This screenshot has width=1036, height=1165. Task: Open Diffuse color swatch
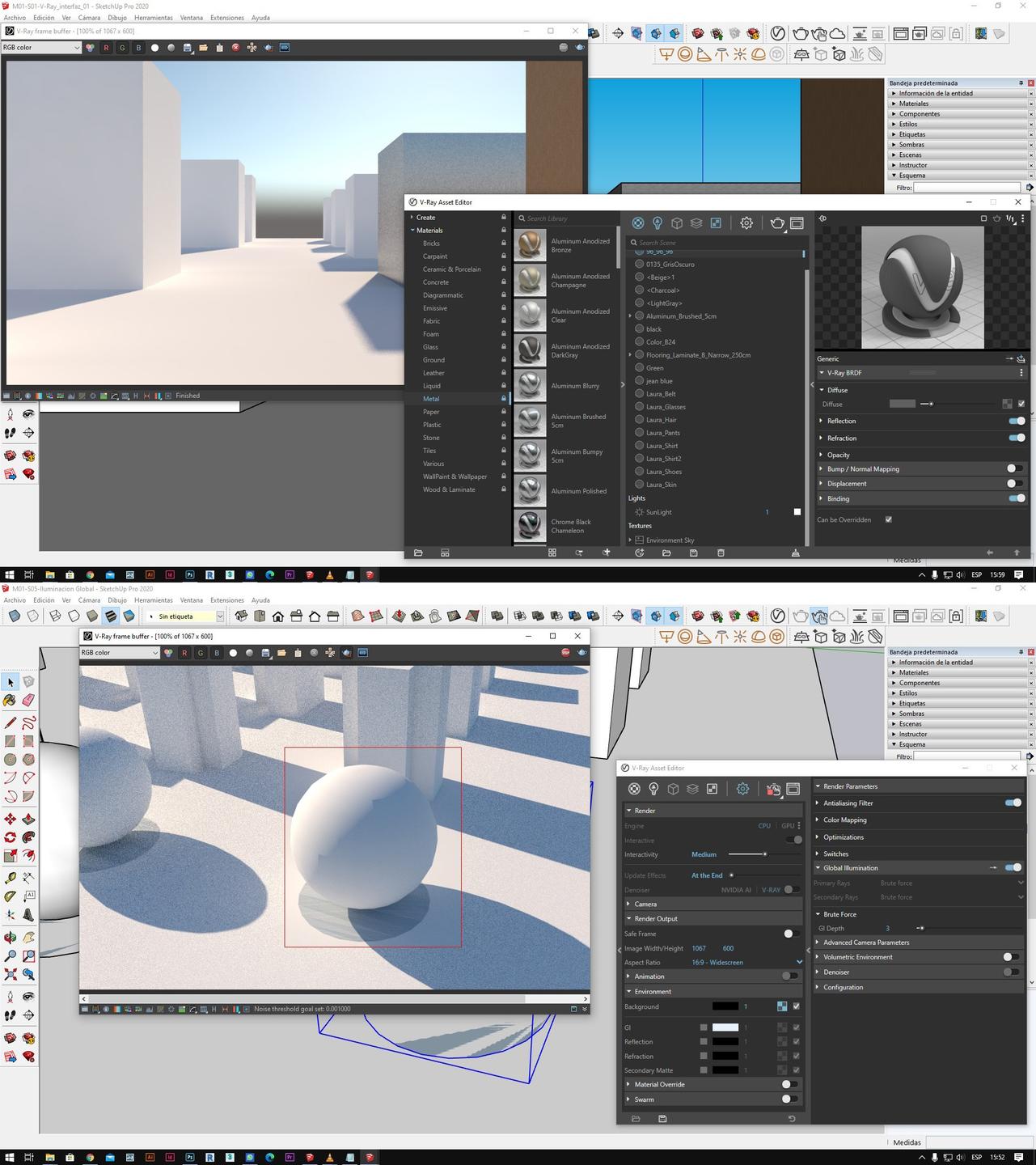(x=903, y=404)
